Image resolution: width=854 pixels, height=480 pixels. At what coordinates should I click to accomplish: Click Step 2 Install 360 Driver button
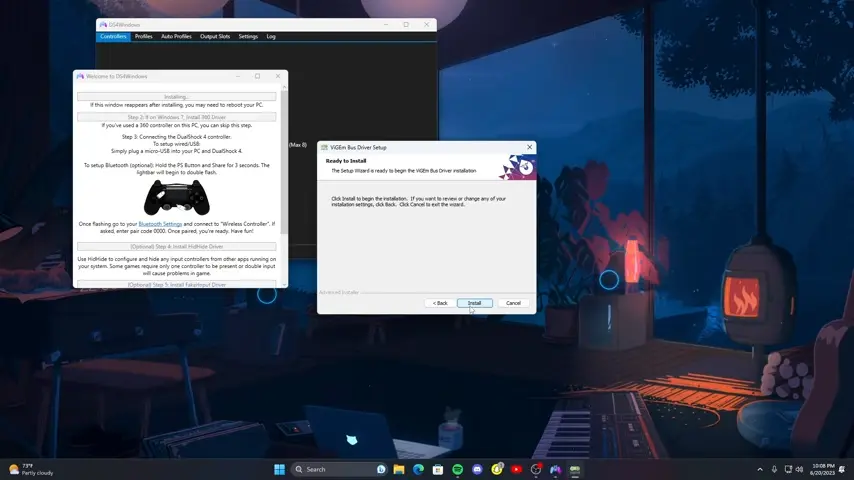point(176,117)
